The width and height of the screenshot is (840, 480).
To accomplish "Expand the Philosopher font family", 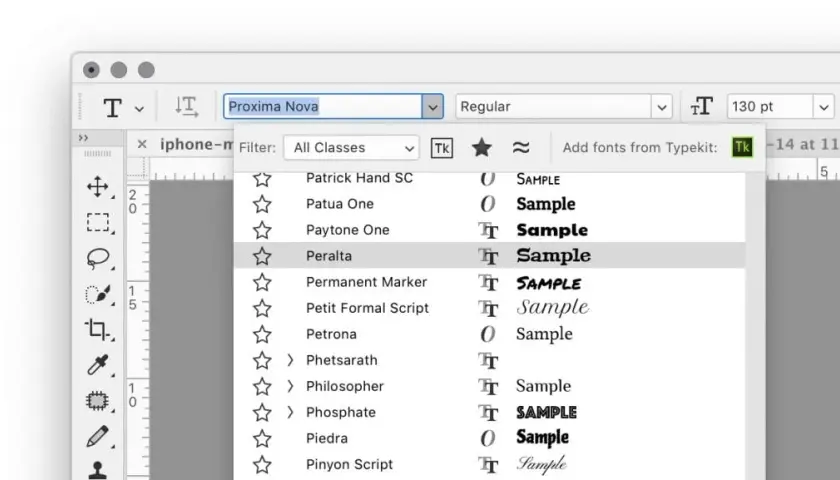I will (x=290, y=386).
